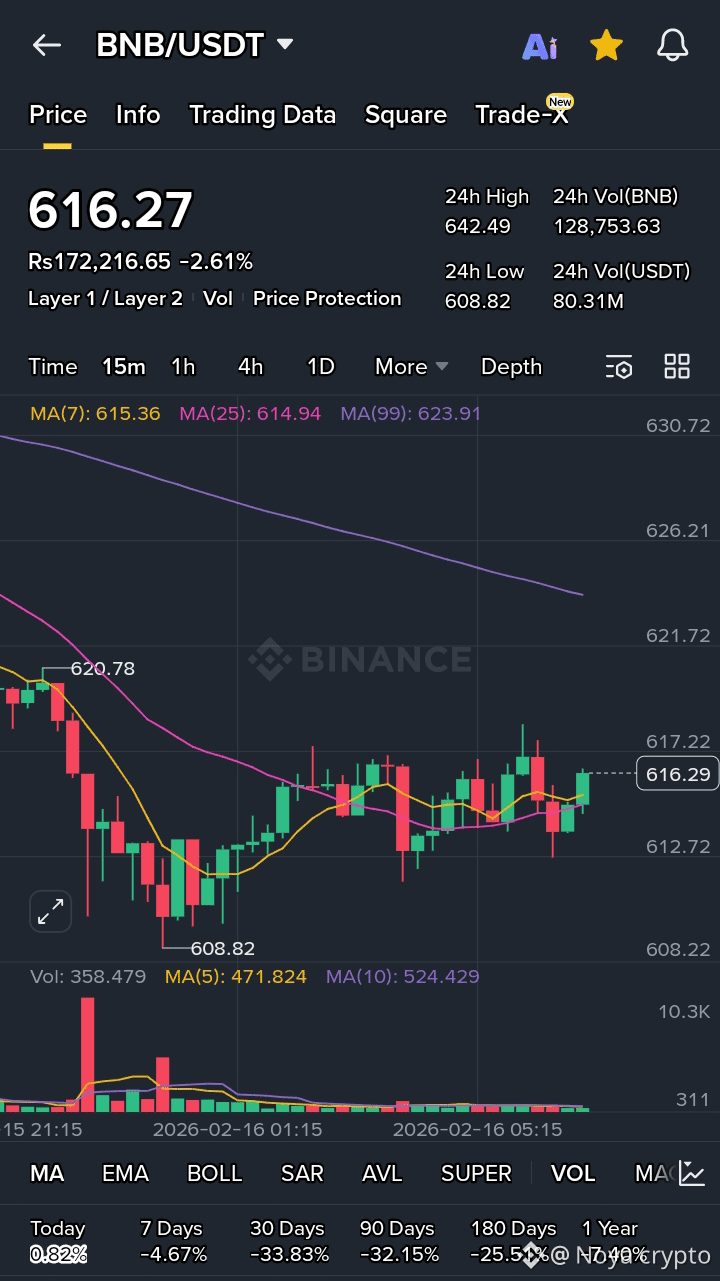The image size is (720, 1281).
Task: Select the Time chart interval
Action: pos(53,367)
